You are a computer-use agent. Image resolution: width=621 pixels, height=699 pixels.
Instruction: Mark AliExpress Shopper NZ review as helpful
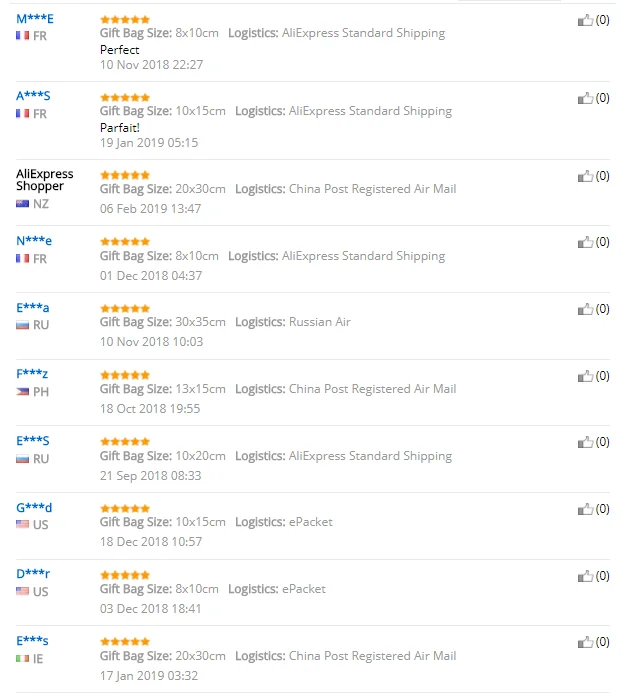585,177
